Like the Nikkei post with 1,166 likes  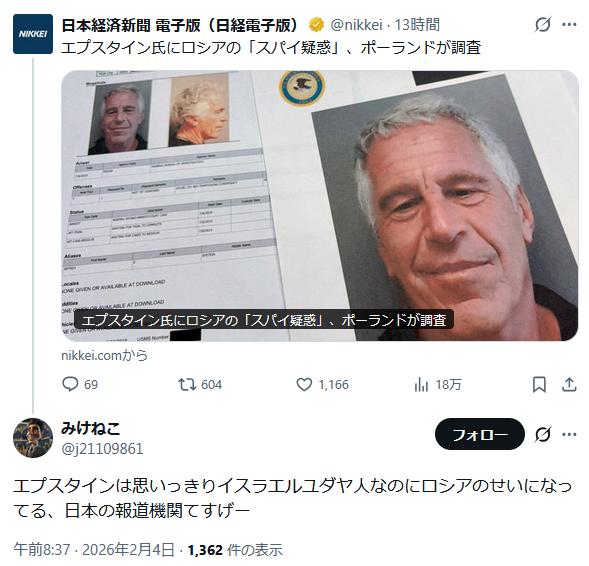pyautogui.click(x=304, y=384)
